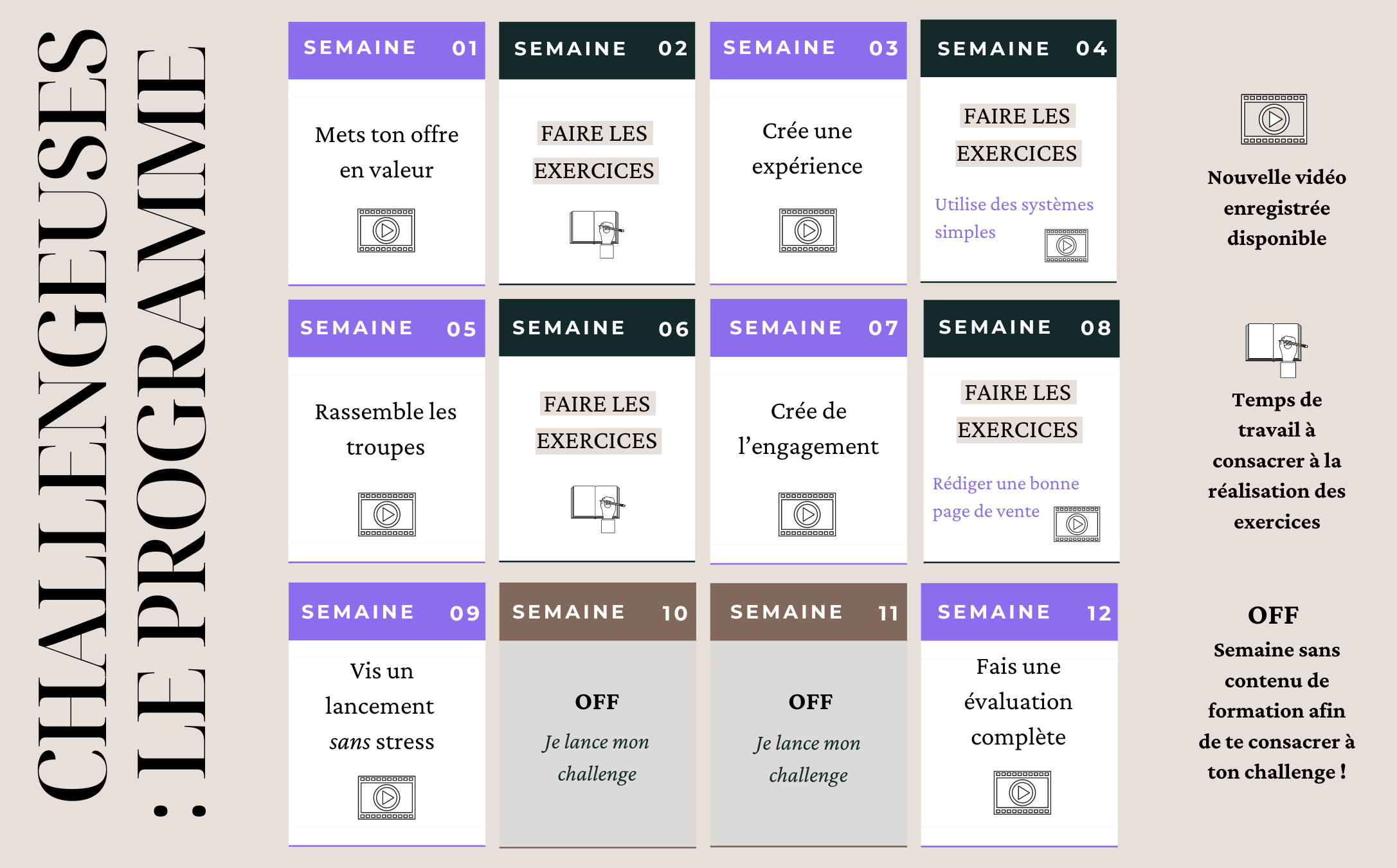Viewport: 1397px width, 868px height.
Task: Select the Semaine 11 header
Action: 808,611
